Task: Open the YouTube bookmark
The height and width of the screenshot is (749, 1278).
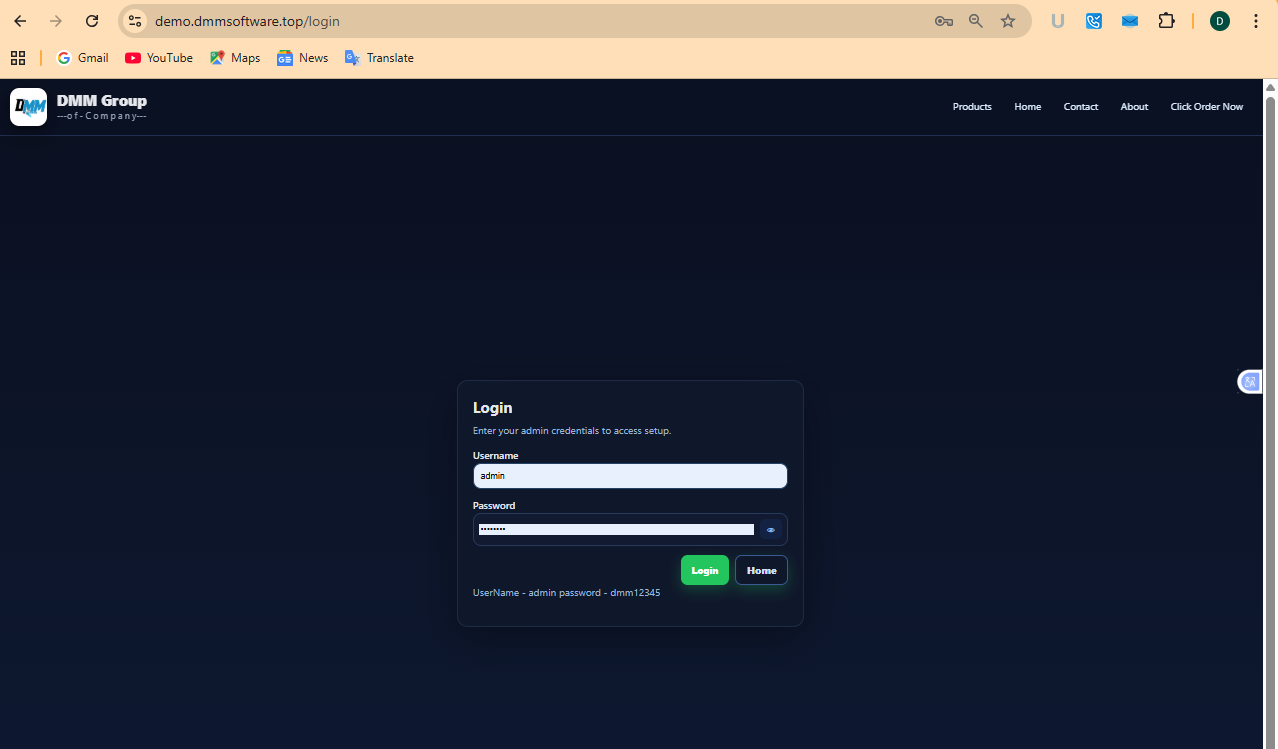Action: pyautogui.click(x=158, y=57)
